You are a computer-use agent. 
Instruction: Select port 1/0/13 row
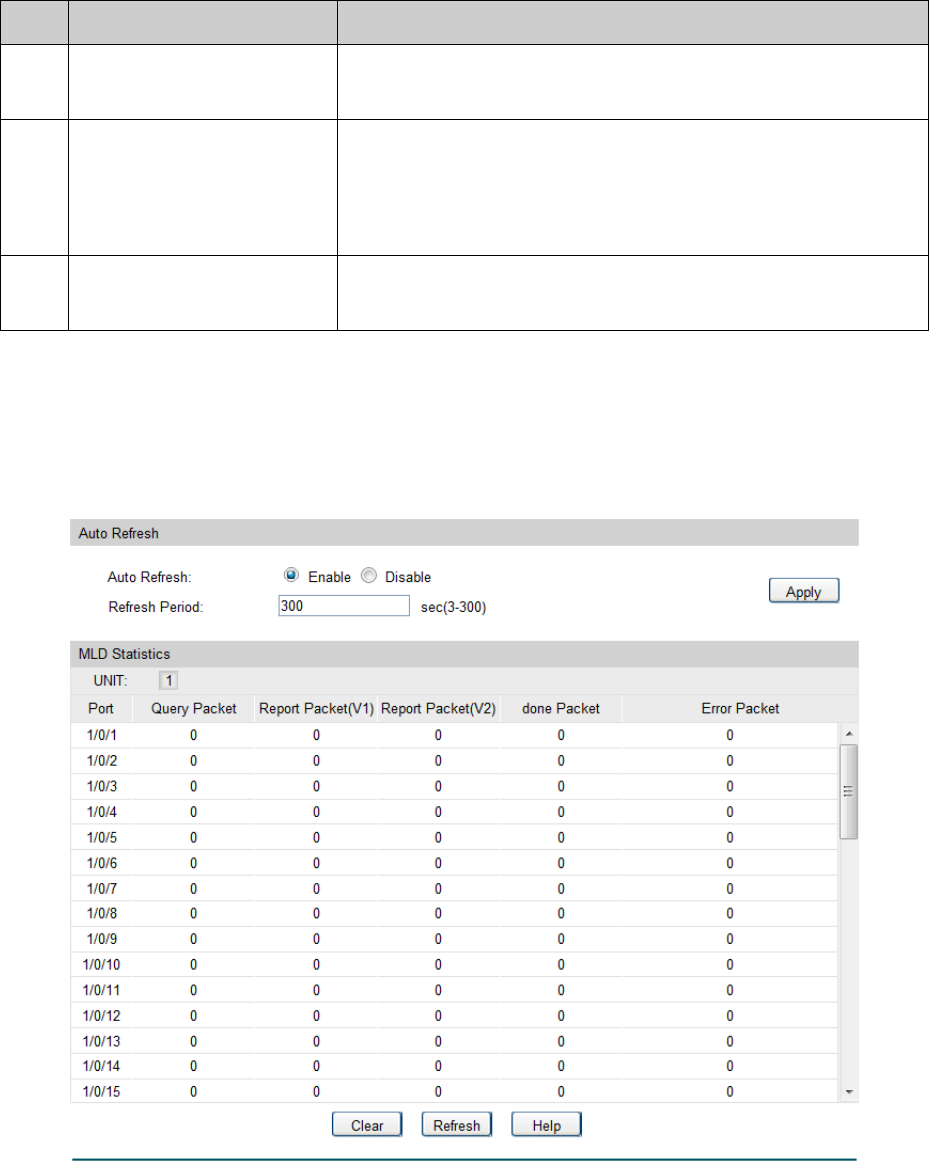455,1041
